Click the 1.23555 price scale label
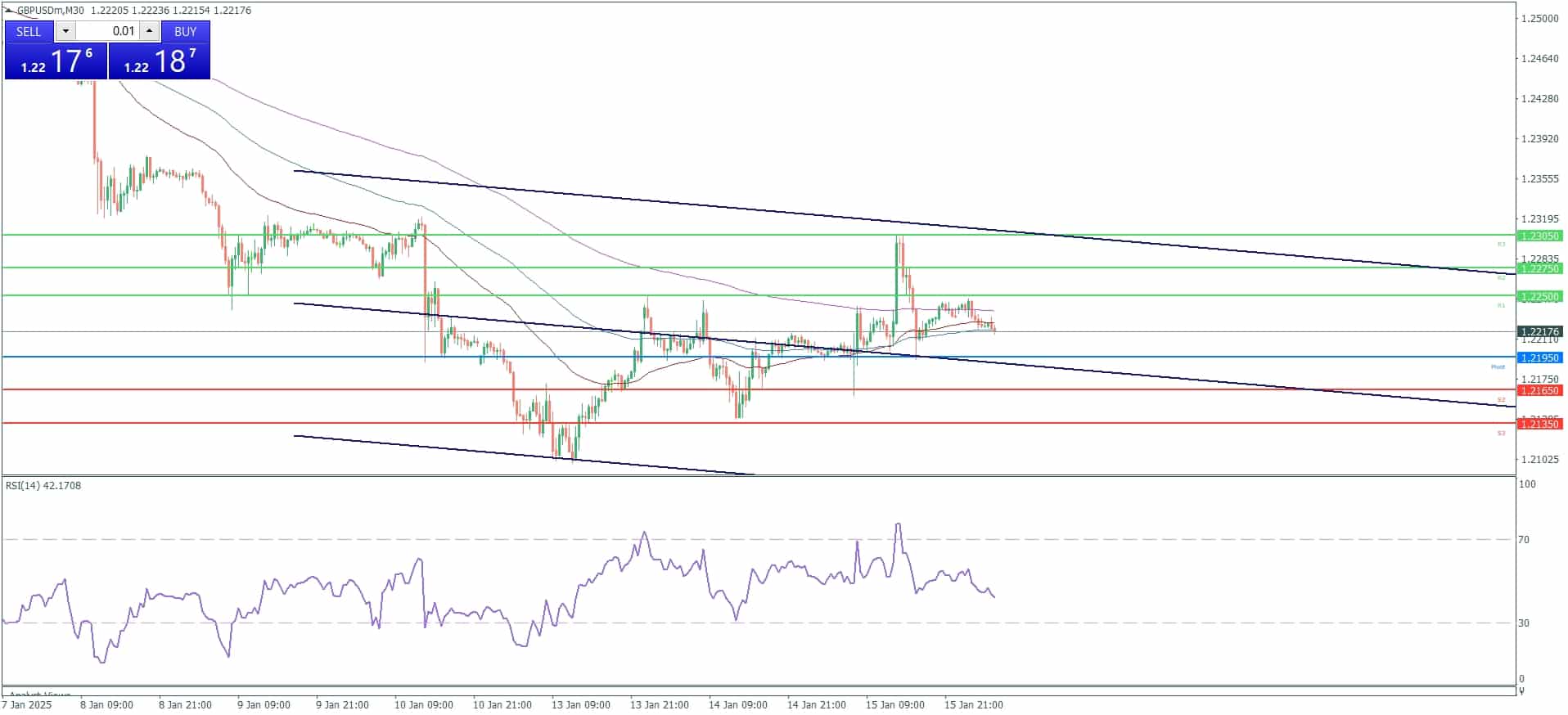The height and width of the screenshot is (715, 1568). coord(1539,178)
